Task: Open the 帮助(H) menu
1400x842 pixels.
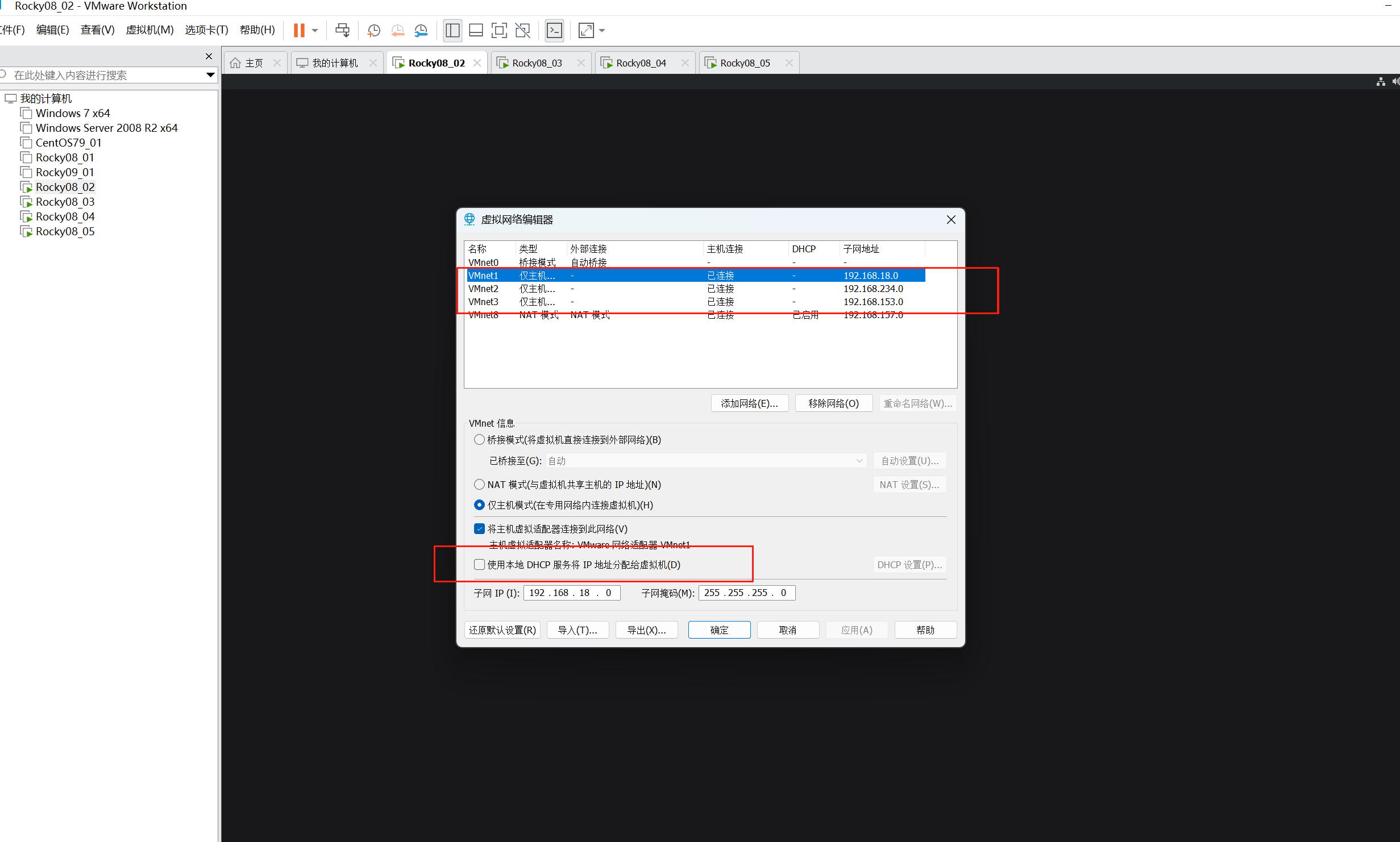Action: pos(257,30)
